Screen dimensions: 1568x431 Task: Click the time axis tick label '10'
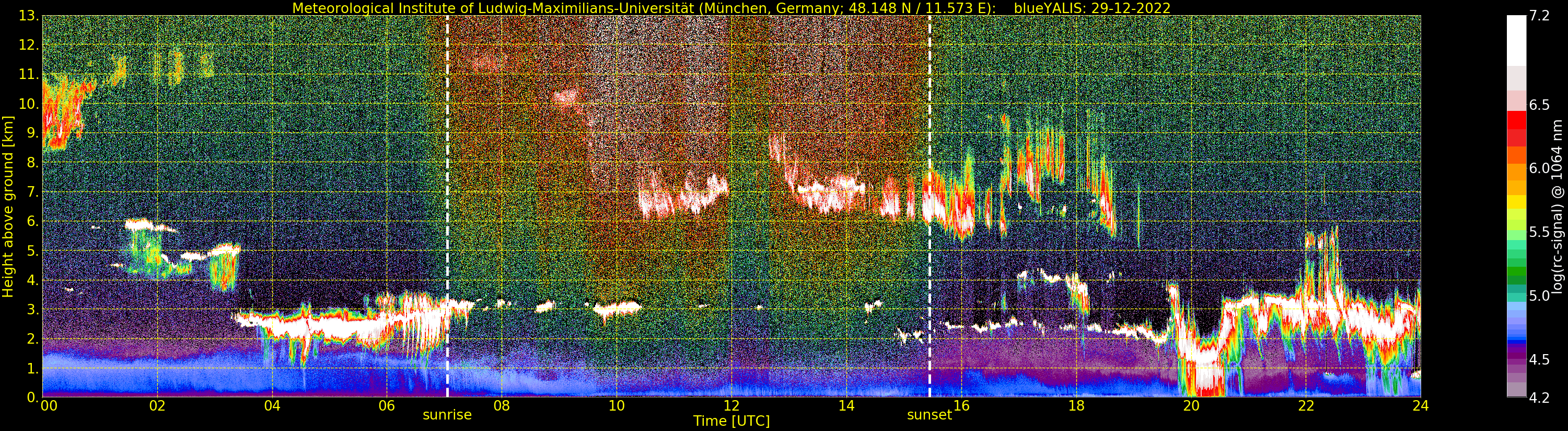[617, 406]
